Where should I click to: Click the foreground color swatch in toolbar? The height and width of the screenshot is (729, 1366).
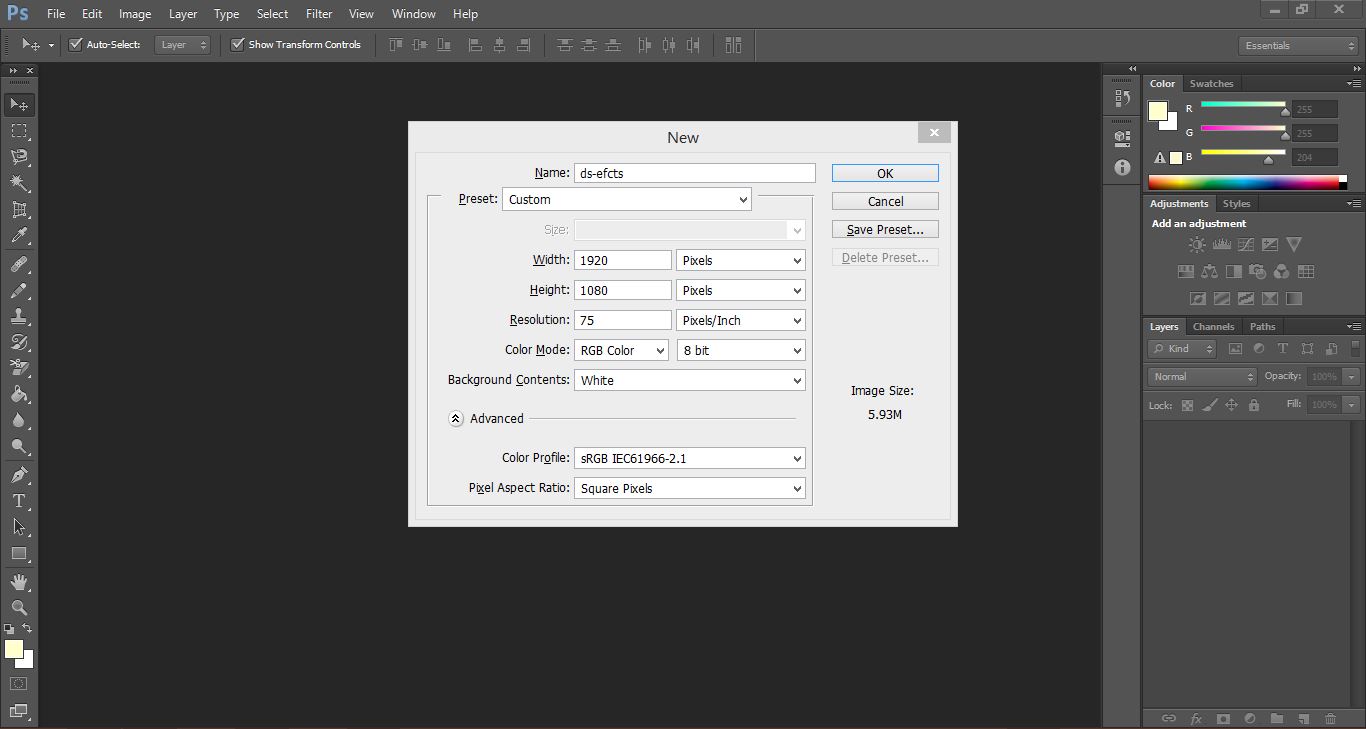tap(13, 649)
